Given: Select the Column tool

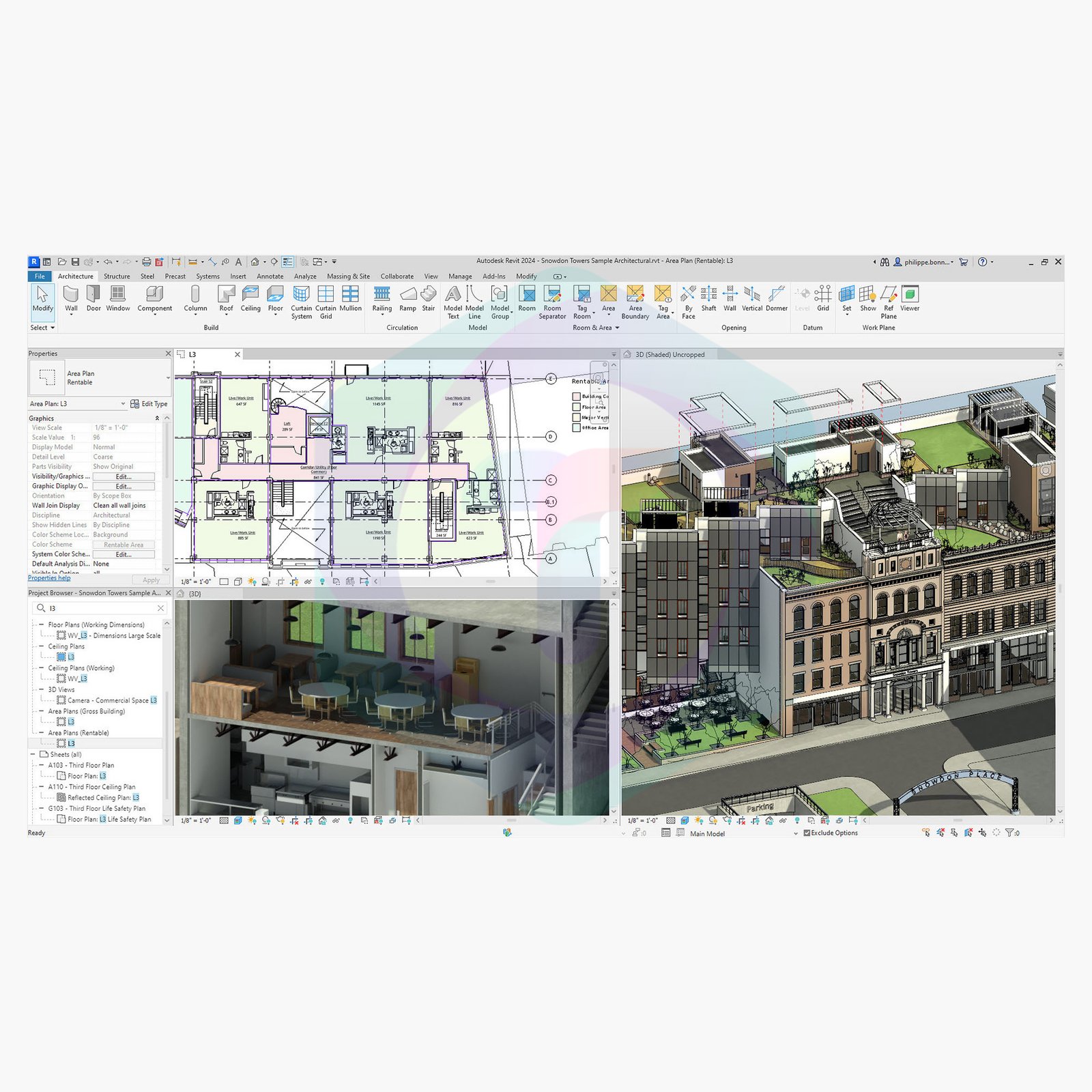Looking at the screenshot, I should pos(195,300).
